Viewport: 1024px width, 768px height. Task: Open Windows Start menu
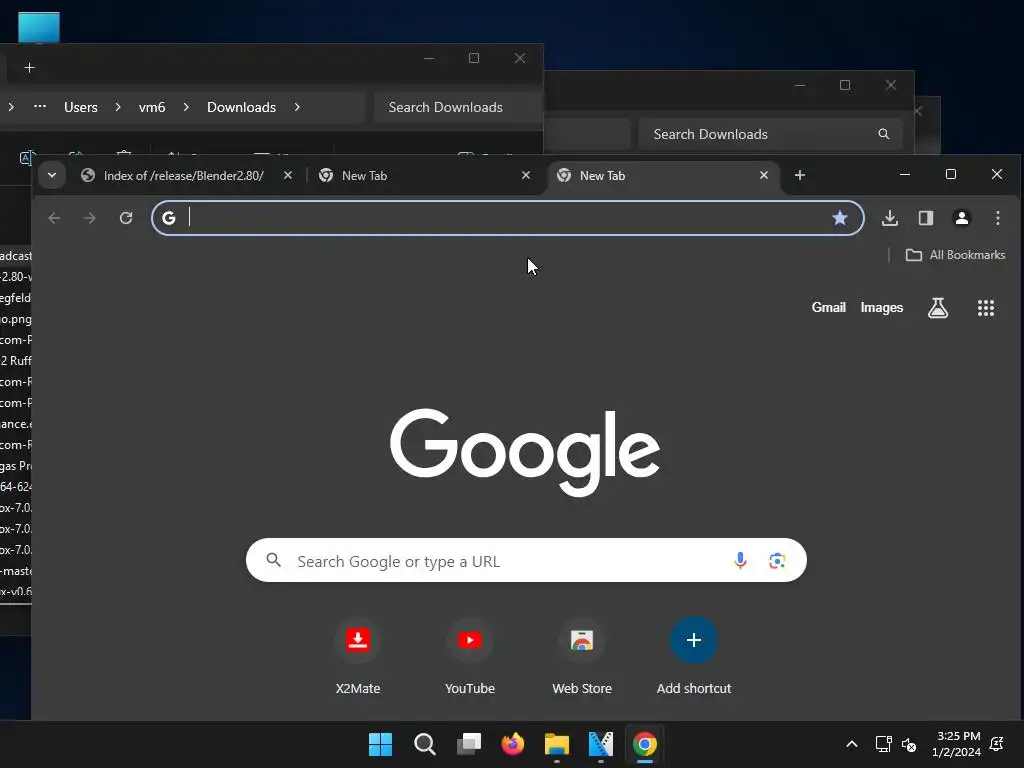point(380,744)
